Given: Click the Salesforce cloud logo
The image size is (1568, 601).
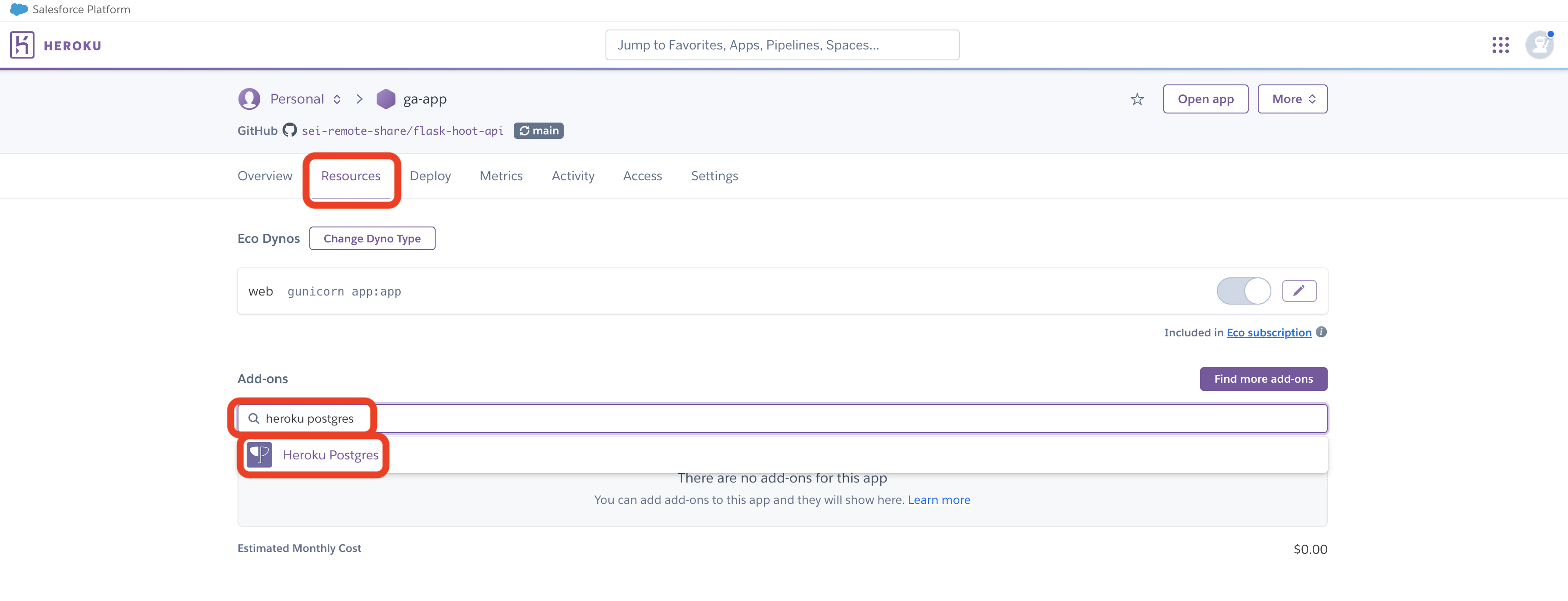Looking at the screenshot, I should [x=19, y=9].
